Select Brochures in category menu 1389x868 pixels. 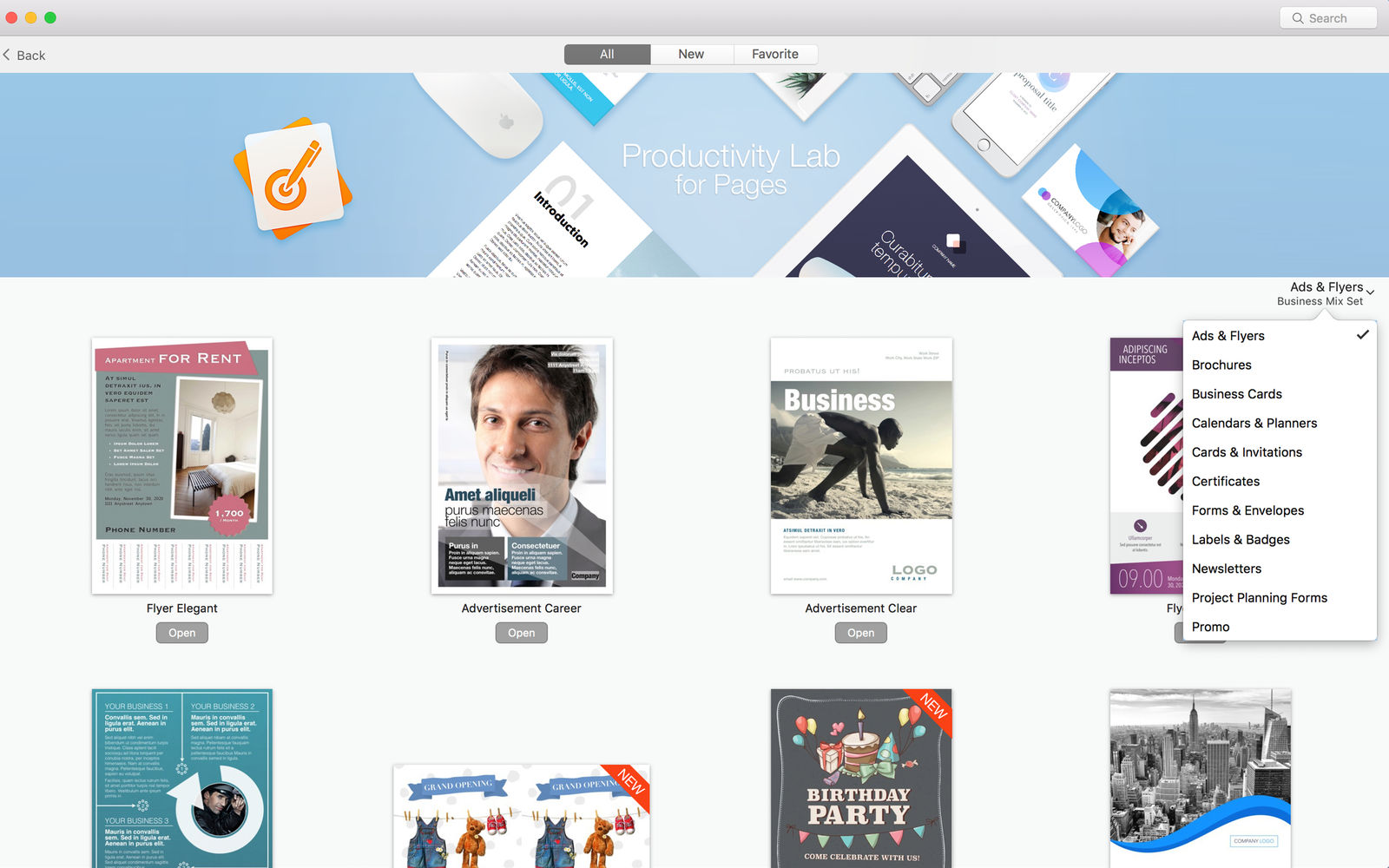click(x=1280, y=365)
